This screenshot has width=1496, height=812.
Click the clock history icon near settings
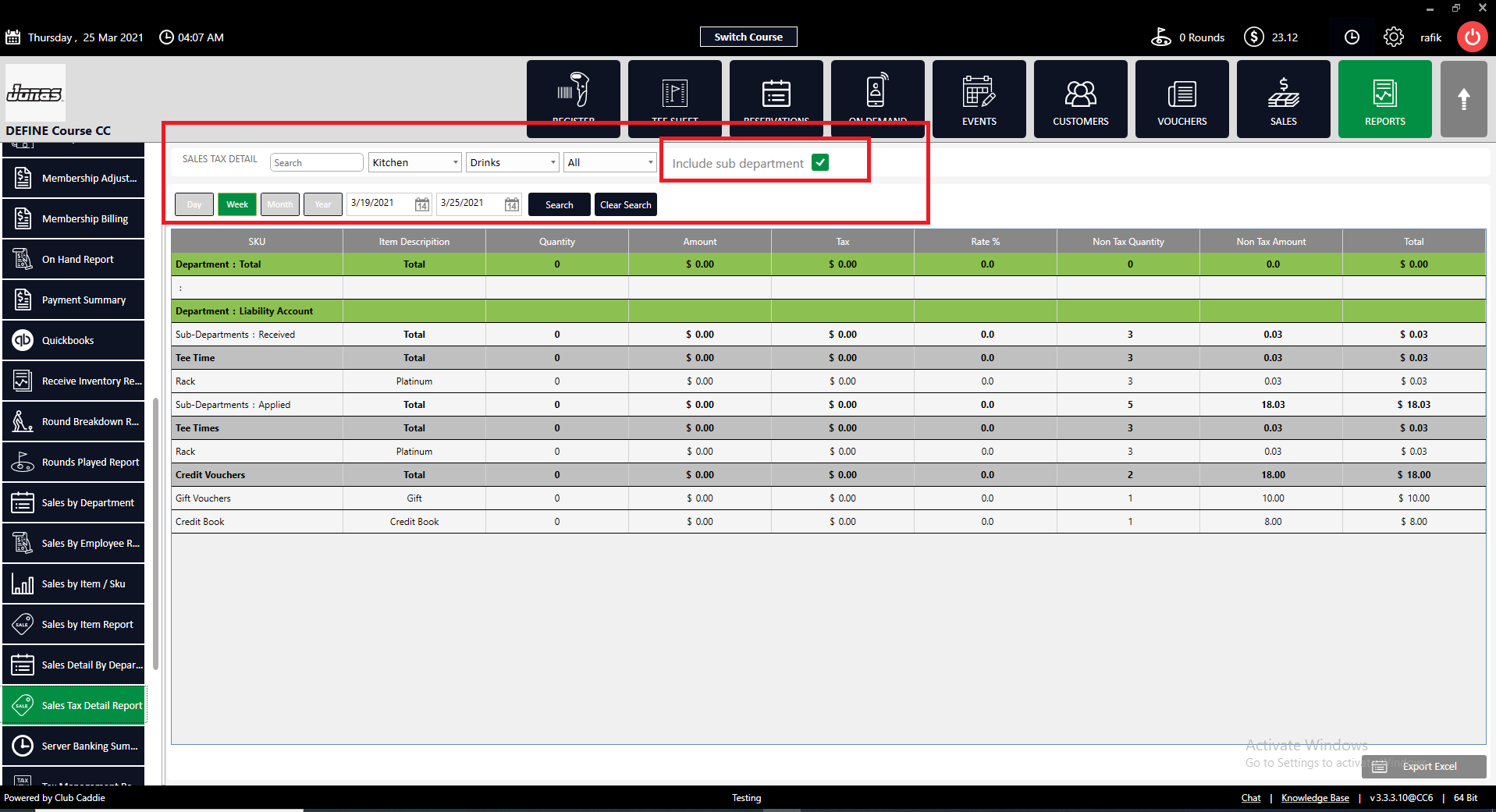(1352, 37)
